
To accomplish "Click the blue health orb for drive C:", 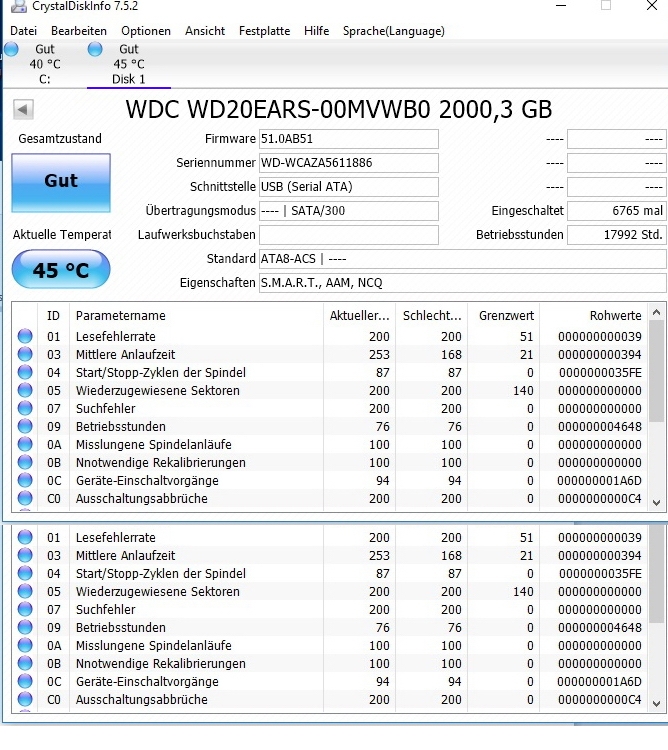I will pos(11,49).
